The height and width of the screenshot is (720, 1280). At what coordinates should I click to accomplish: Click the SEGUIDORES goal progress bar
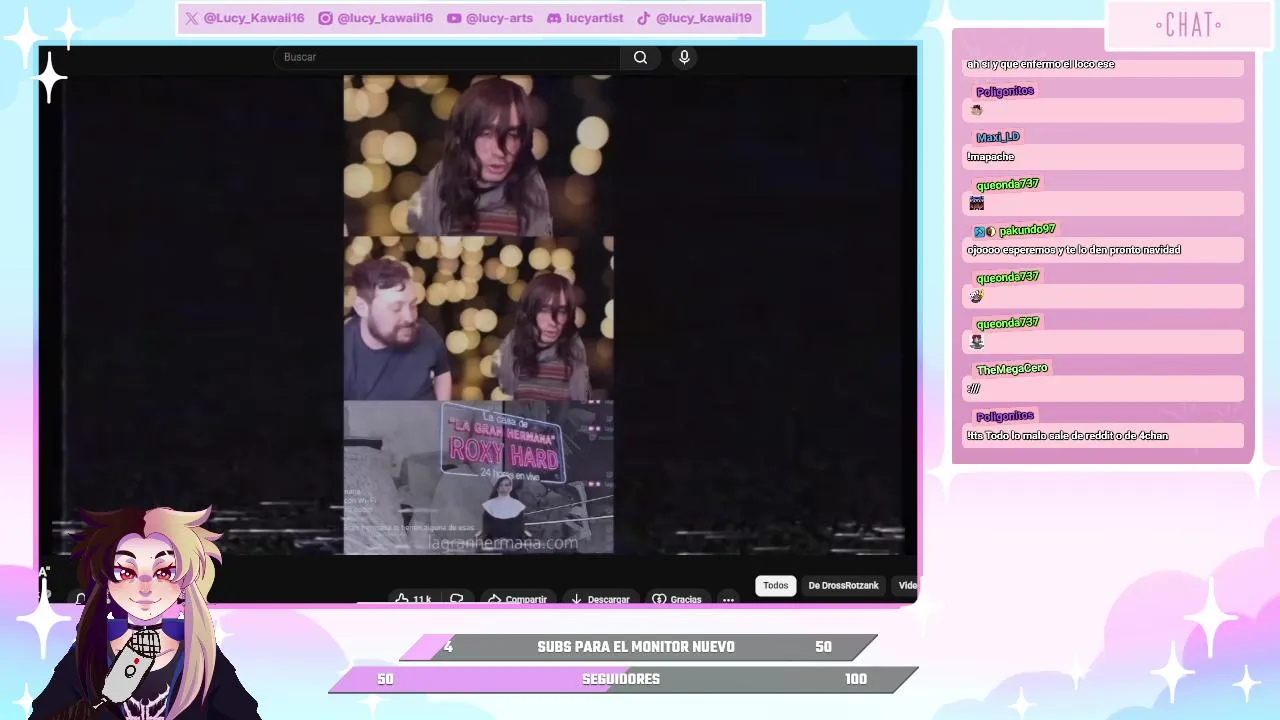pyautogui.click(x=622, y=679)
